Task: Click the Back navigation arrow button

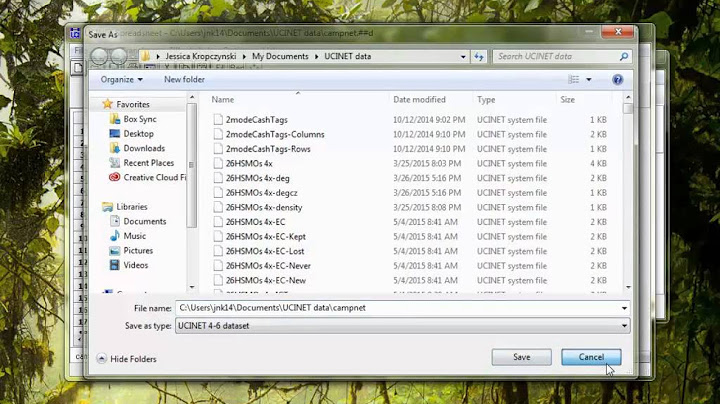Action: pos(99,56)
